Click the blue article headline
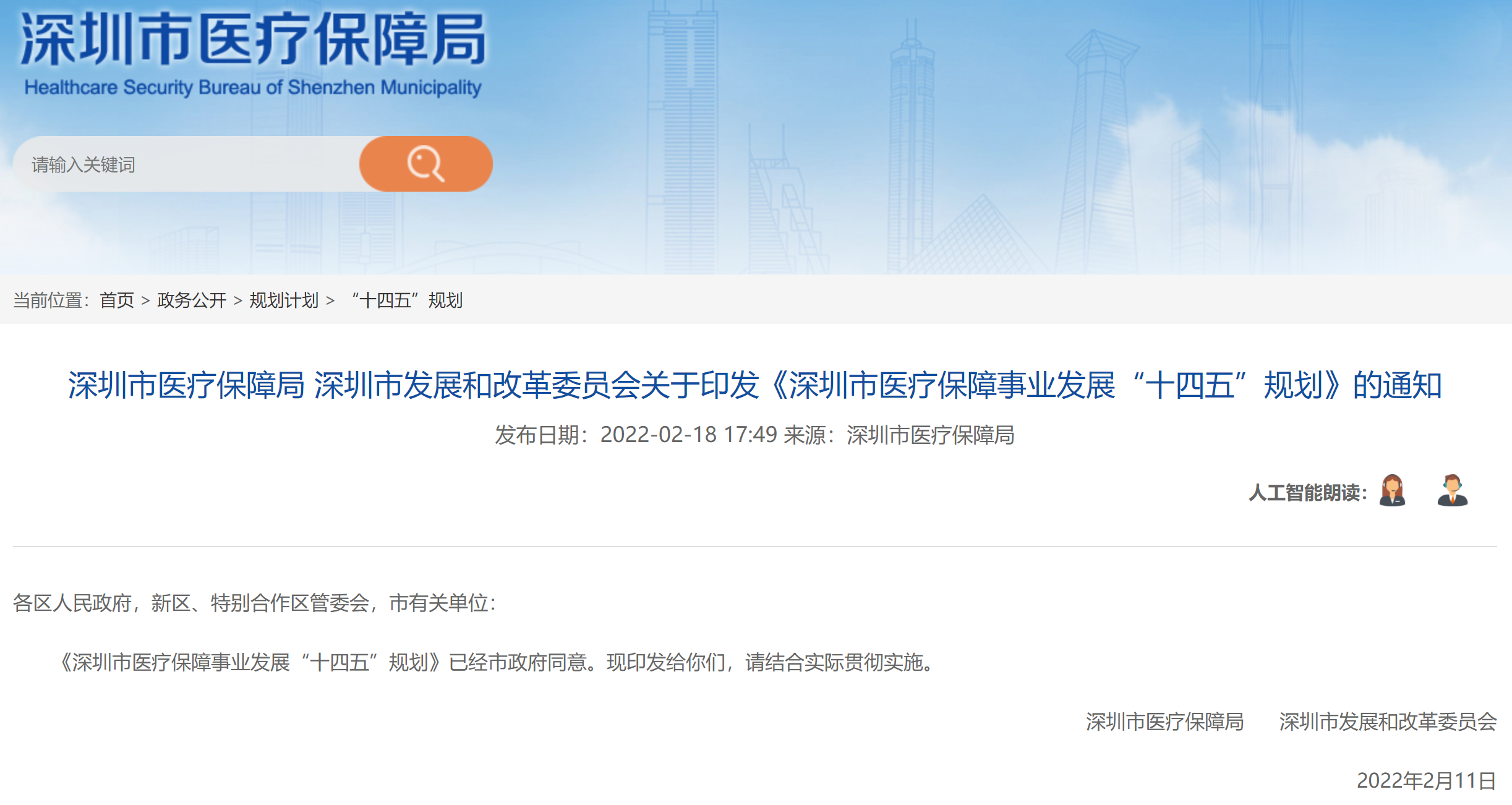This screenshot has height=805, width=1512. (754, 385)
